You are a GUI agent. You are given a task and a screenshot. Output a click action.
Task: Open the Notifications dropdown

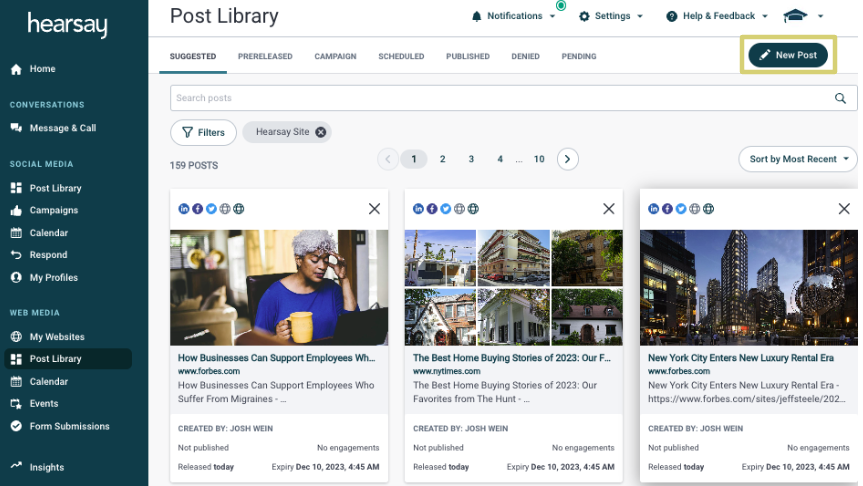(x=514, y=16)
